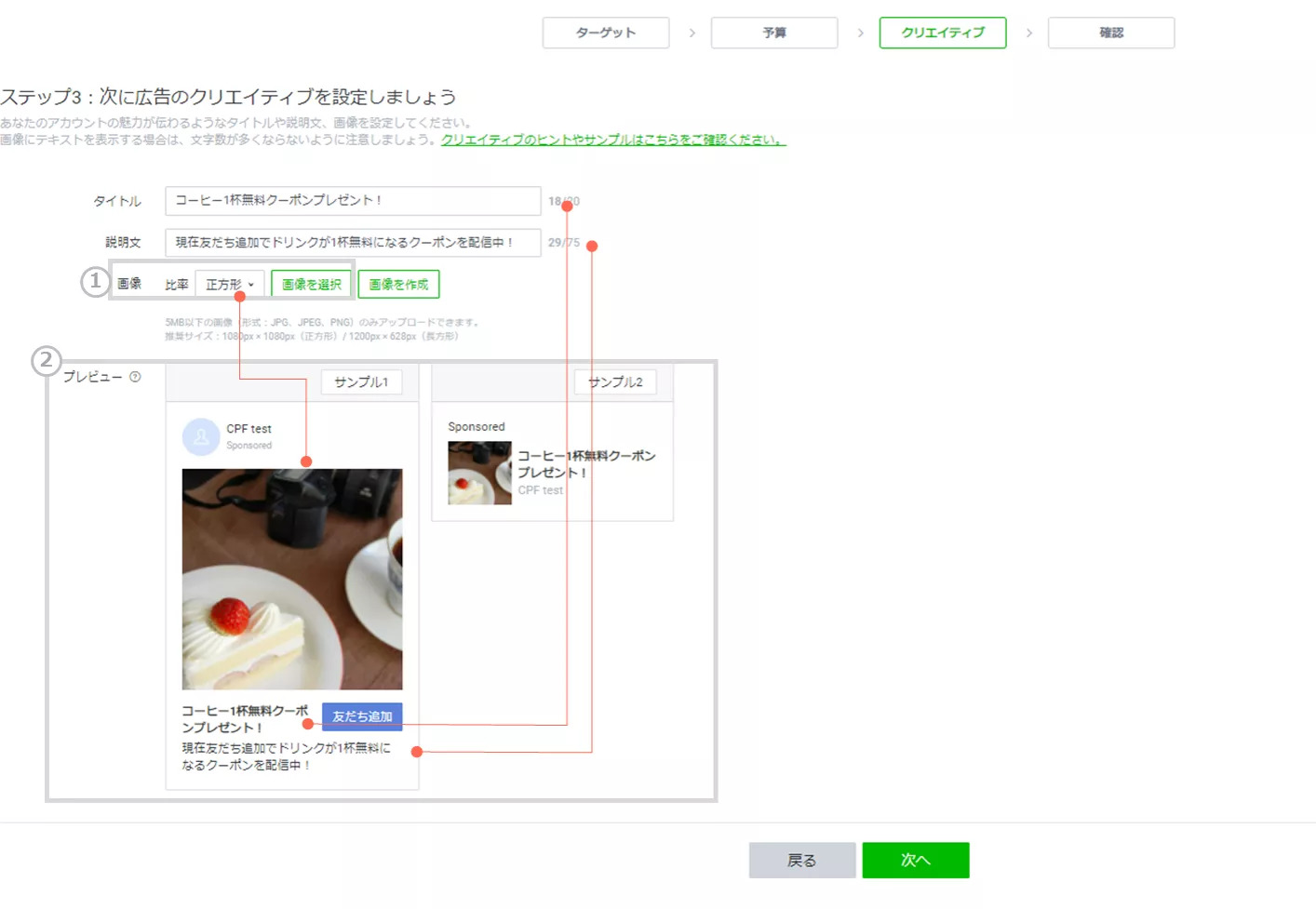Open the creative hints and samples link
Viewport: 1316px width, 909px height.
pos(612,140)
